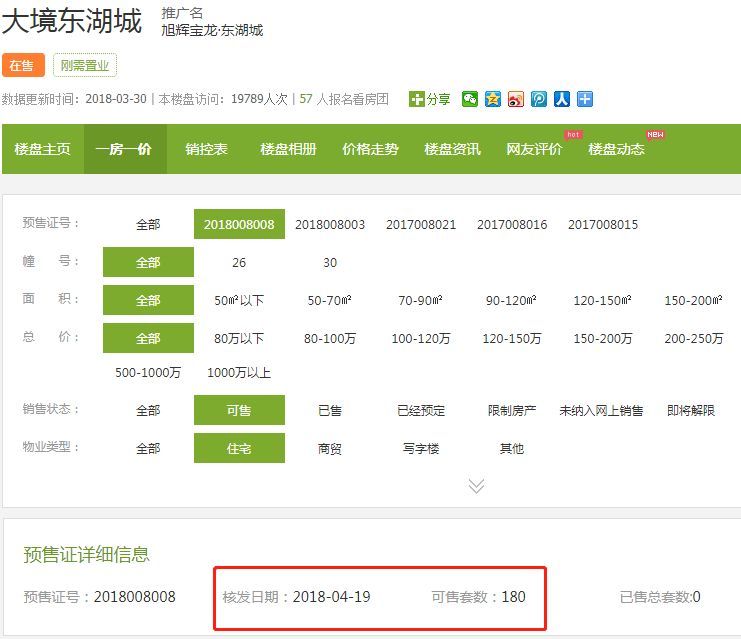Click 57 人报名看房团 link
The image size is (741, 639).
[x=344, y=99]
